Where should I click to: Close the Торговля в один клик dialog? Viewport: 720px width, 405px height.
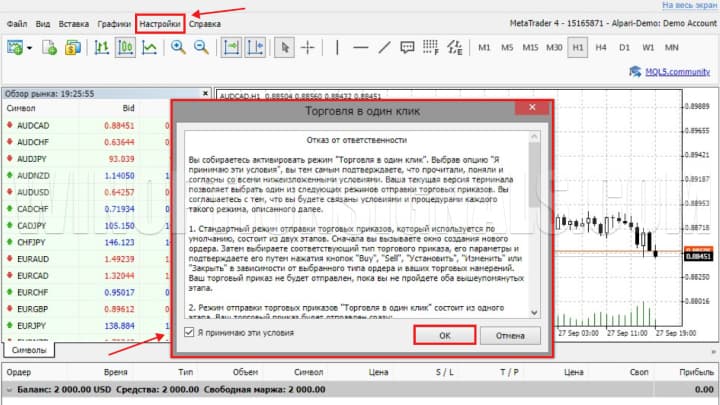coord(532,107)
